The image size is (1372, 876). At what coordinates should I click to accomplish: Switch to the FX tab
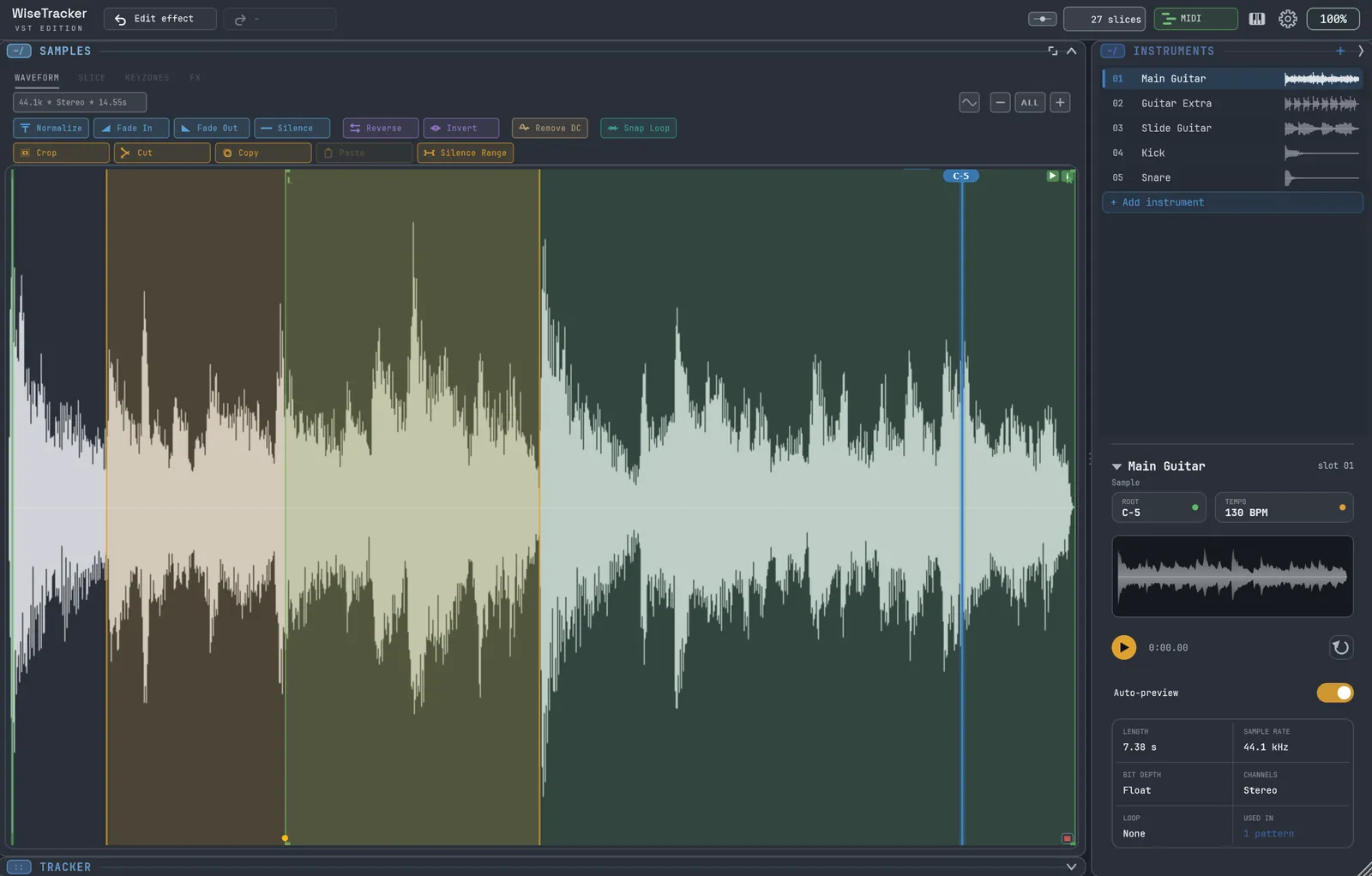tap(195, 77)
